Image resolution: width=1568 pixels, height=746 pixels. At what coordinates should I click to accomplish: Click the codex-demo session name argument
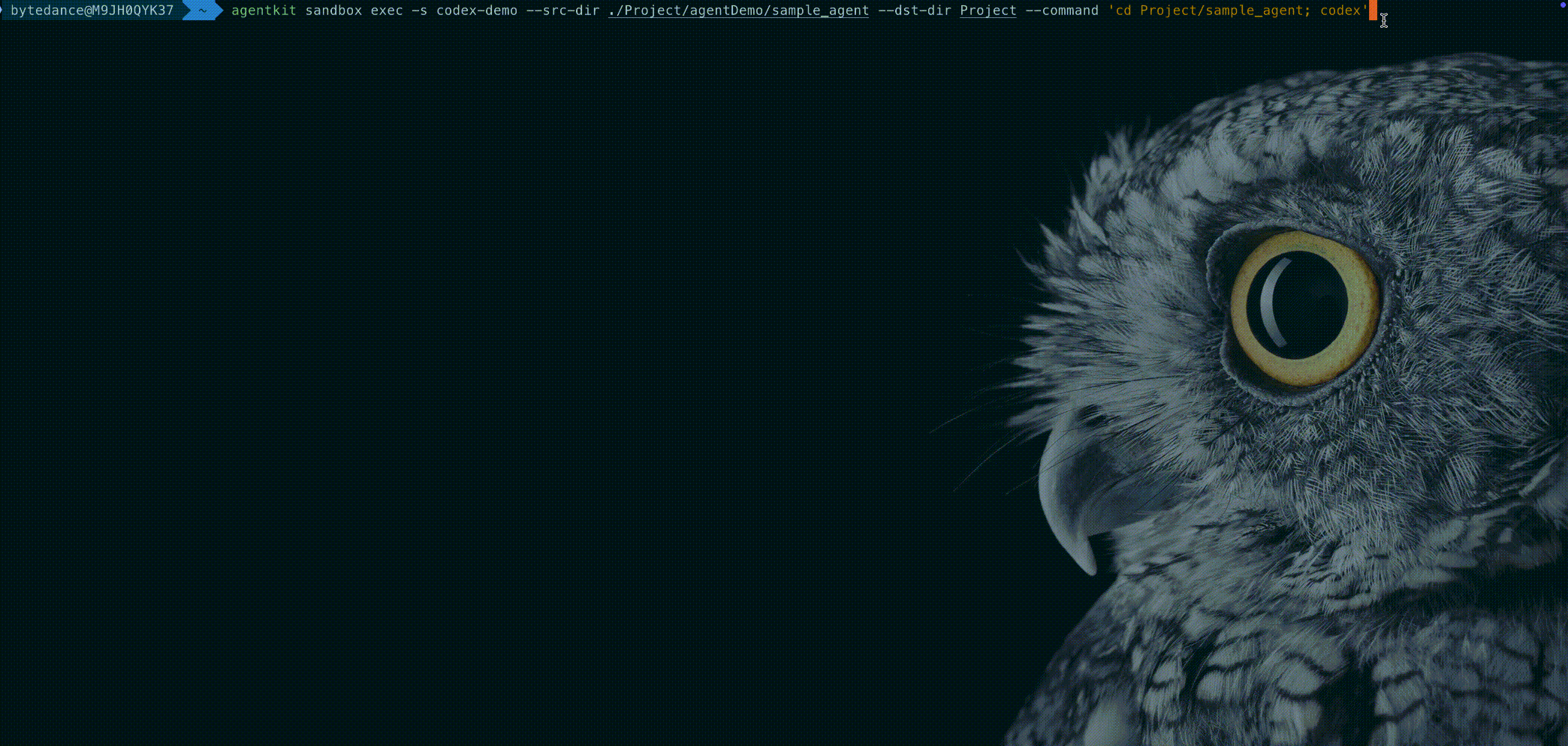click(x=477, y=11)
